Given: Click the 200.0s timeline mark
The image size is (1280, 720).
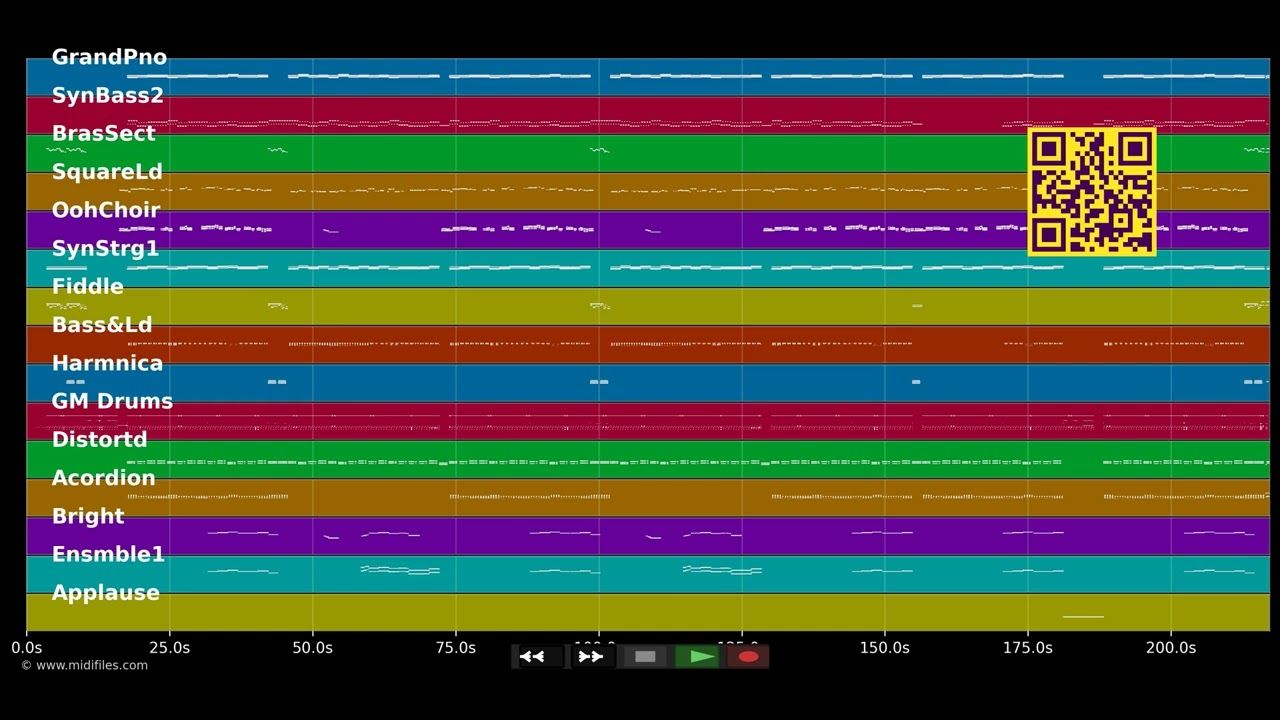Looking at the screenshot, I should (x=1171, y=648).
